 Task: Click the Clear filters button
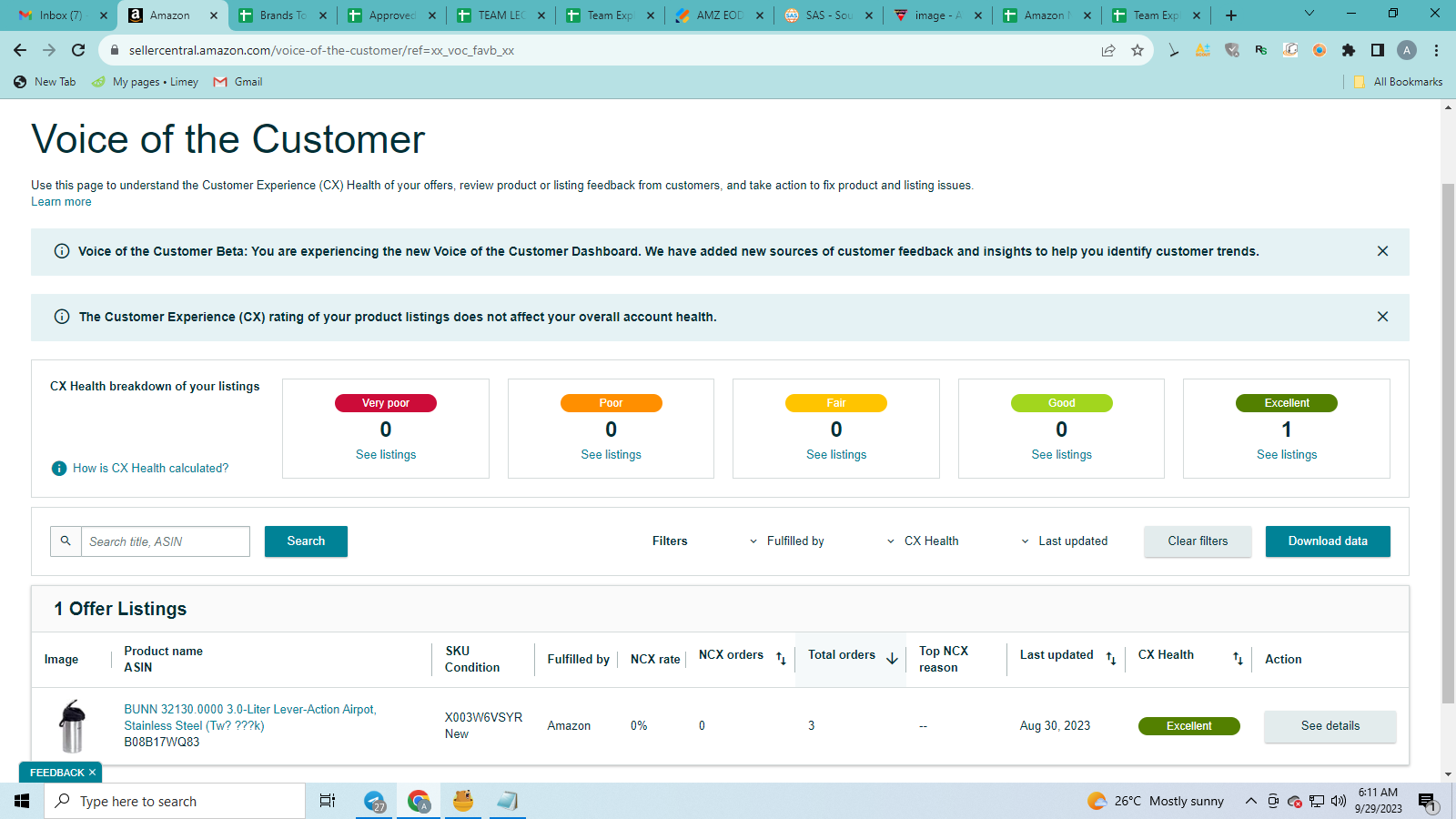pos(1198,541)
